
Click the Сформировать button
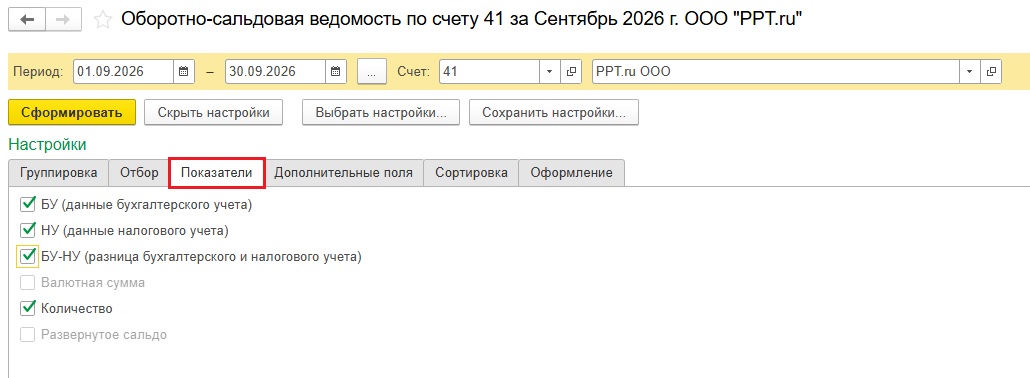point(72,112)
